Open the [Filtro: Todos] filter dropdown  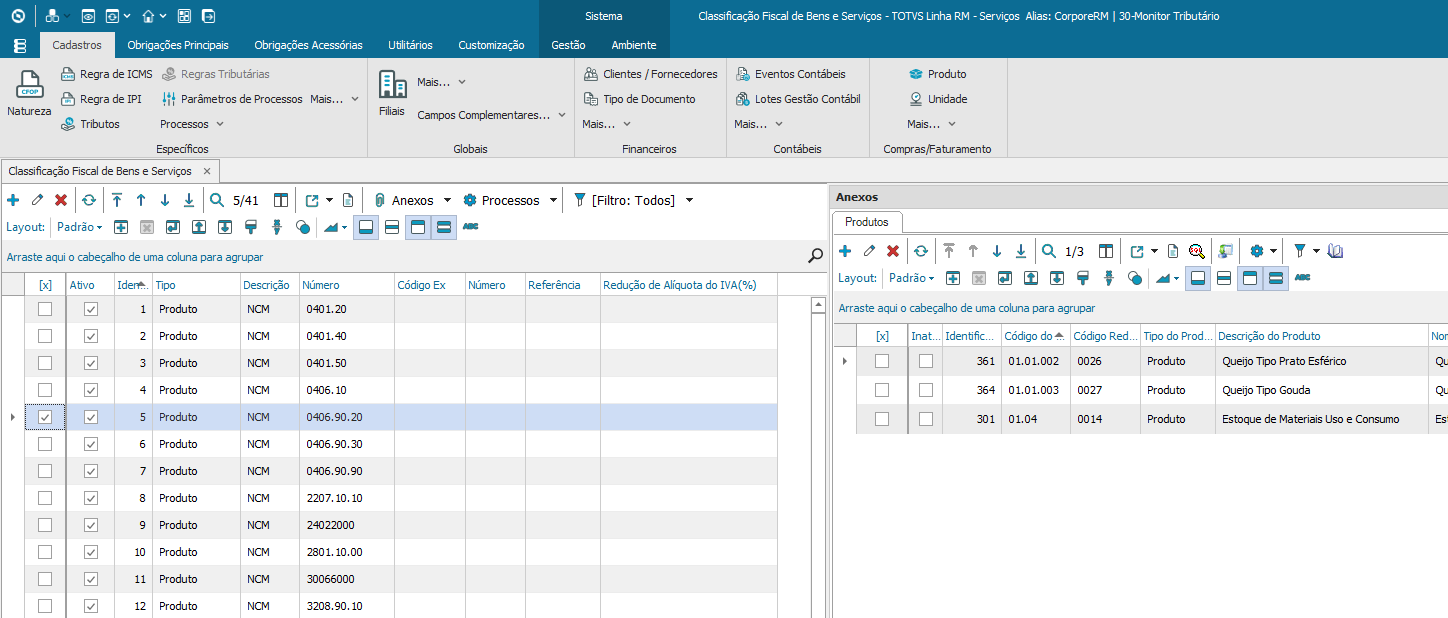689,200
